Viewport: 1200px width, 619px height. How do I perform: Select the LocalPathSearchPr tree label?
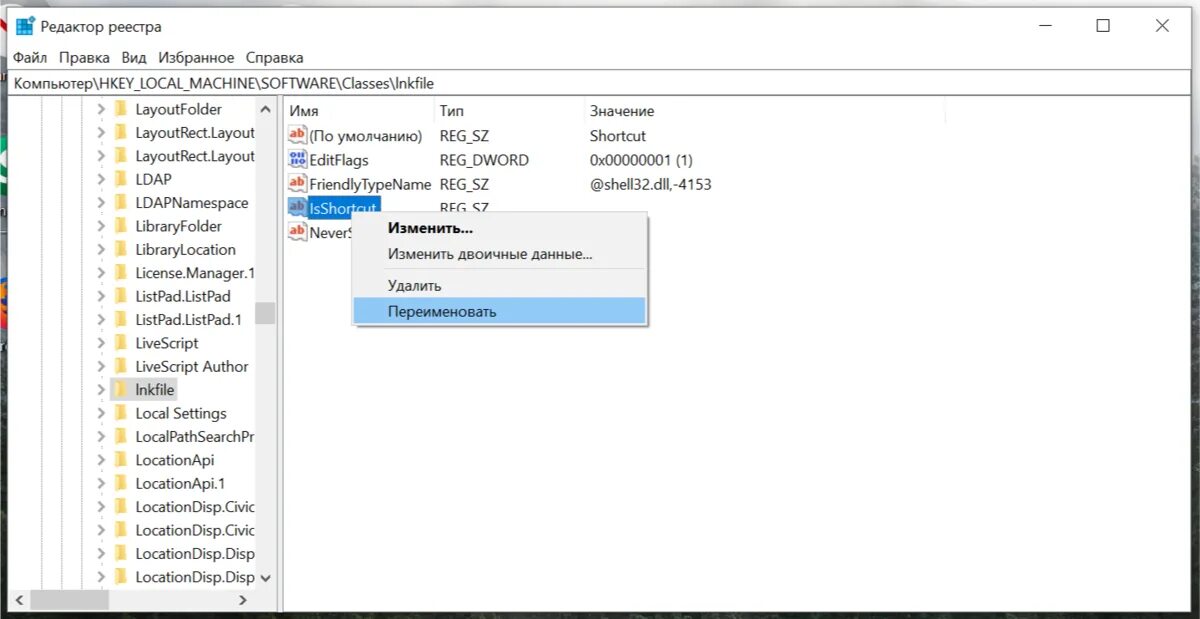pyautogui.click(x=195, y=437)
